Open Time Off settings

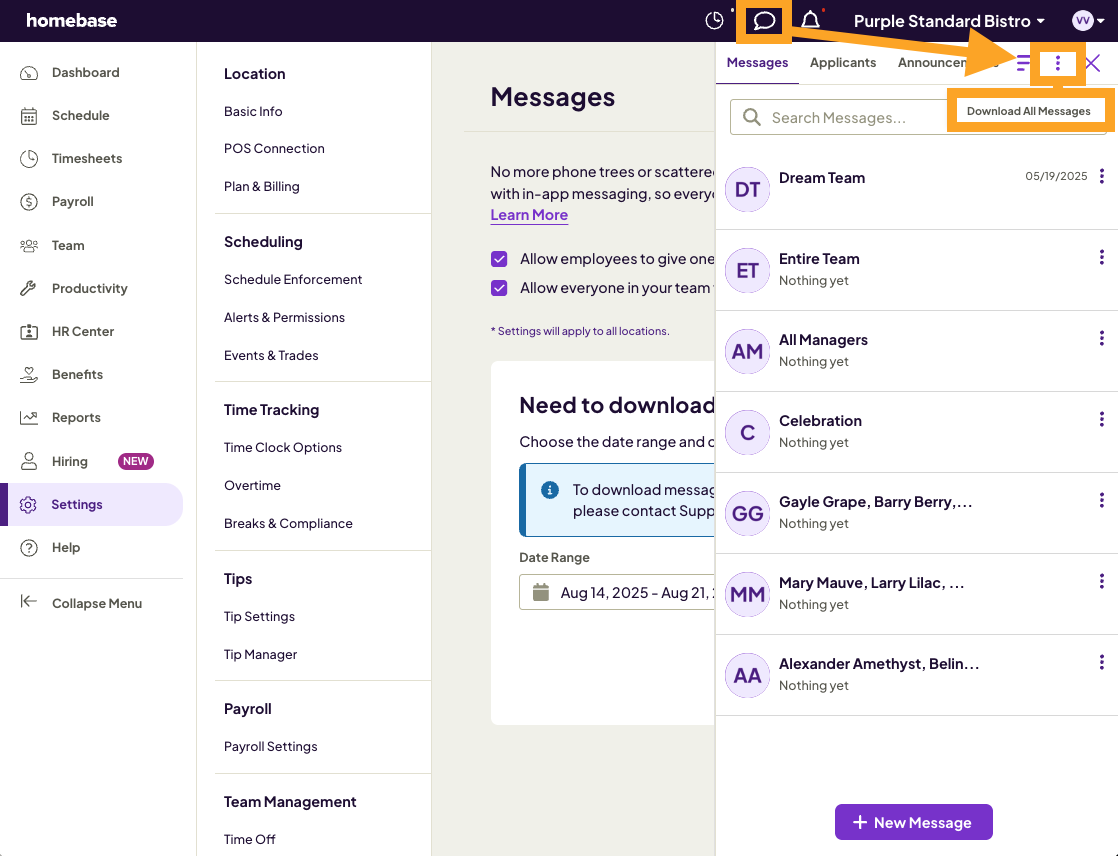click(250, 840)
